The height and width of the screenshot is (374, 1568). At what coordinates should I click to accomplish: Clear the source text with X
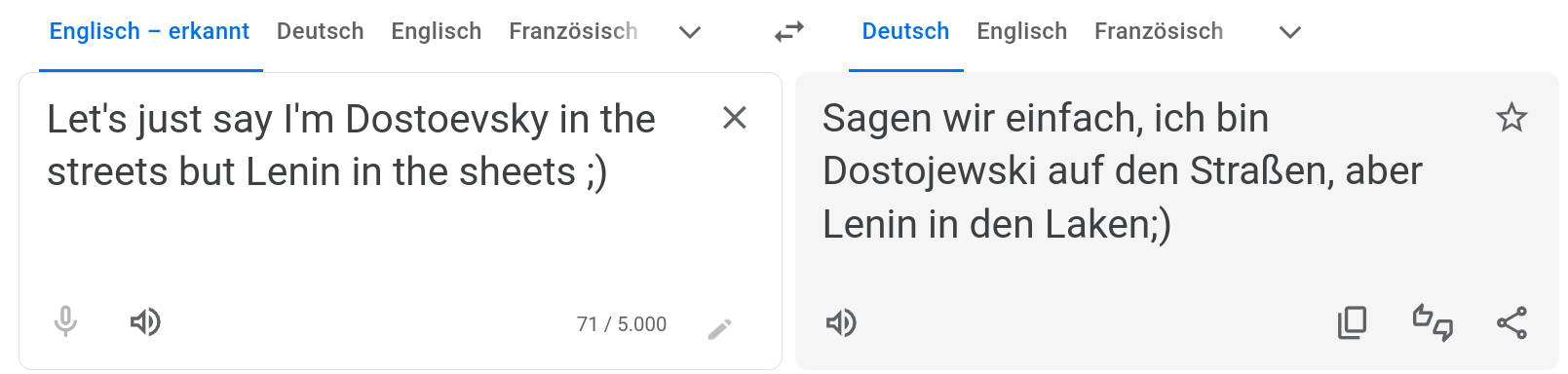click(735, 118)
